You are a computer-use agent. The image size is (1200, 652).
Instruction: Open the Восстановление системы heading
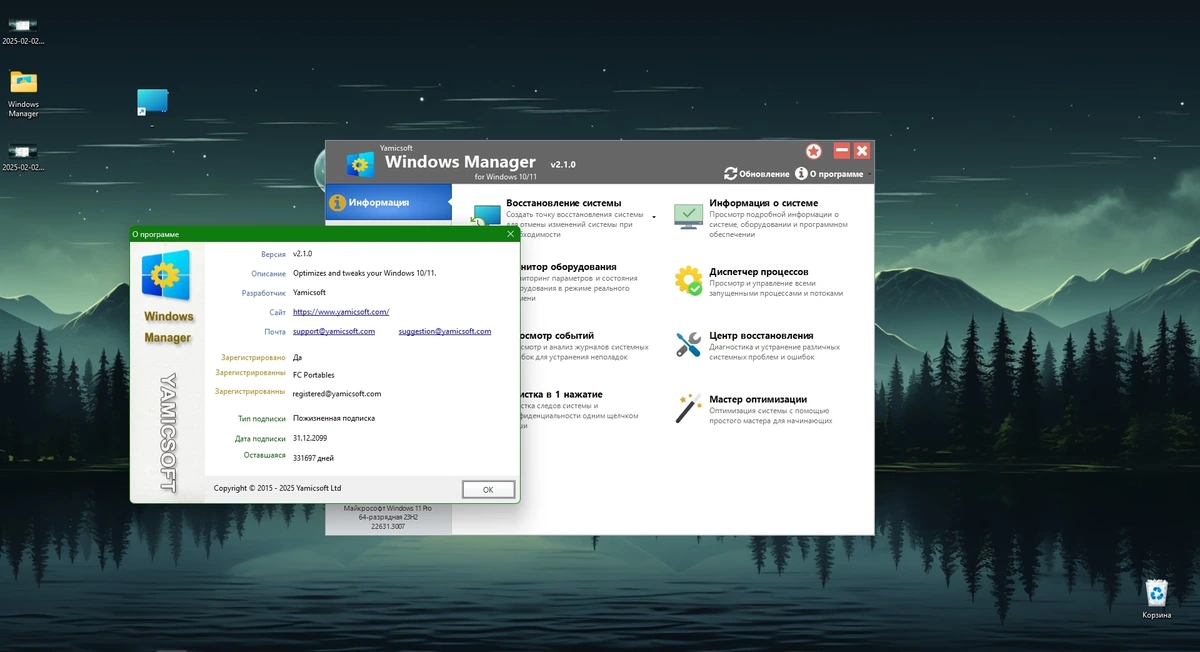click(563, 203)
